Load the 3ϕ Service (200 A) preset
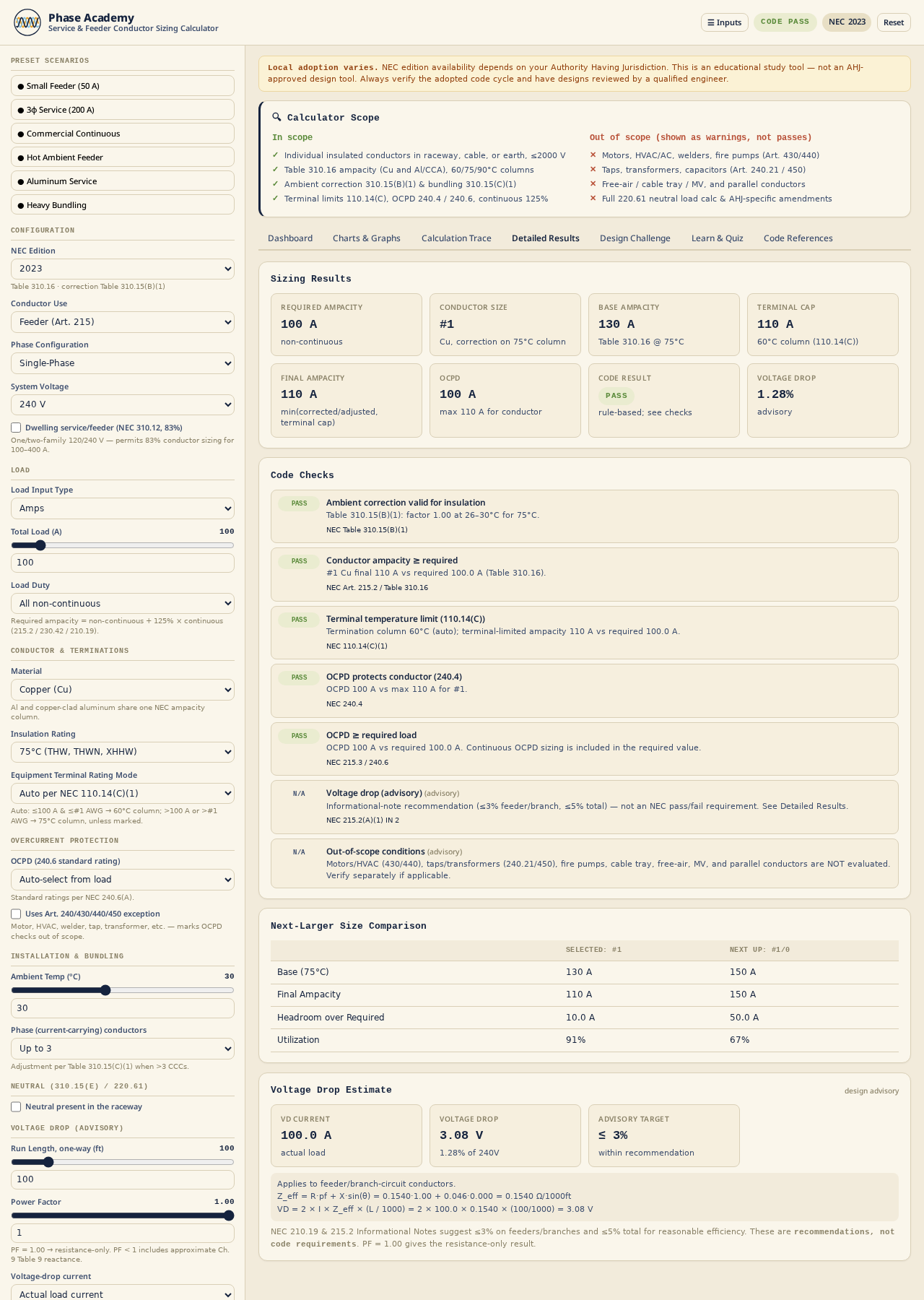924x1300 pixels. pos(123,109)
